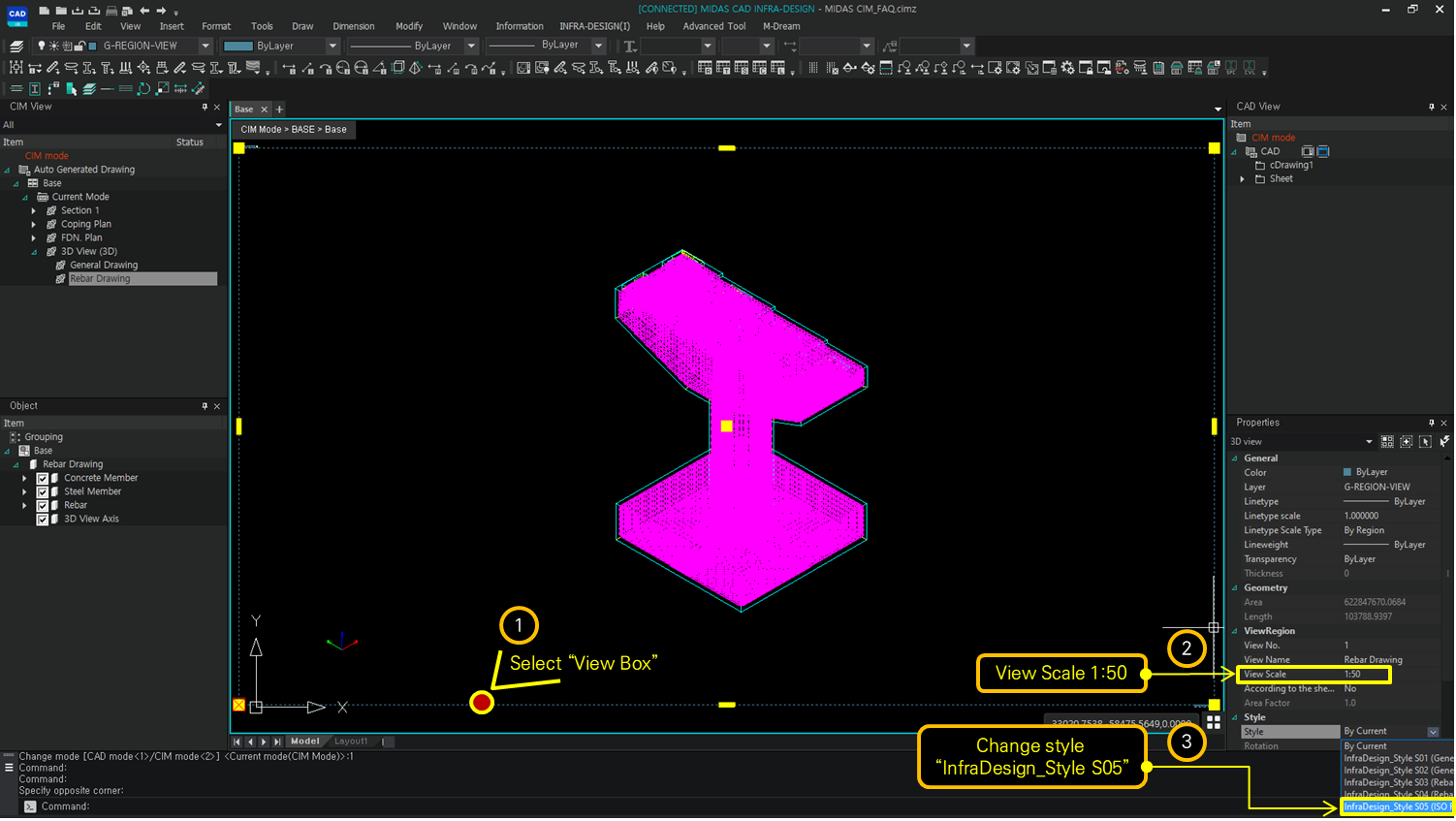Open the INFRA-DESIGN(I) menu
This screenshot has width=1456, height=821.
click(594, 26)
